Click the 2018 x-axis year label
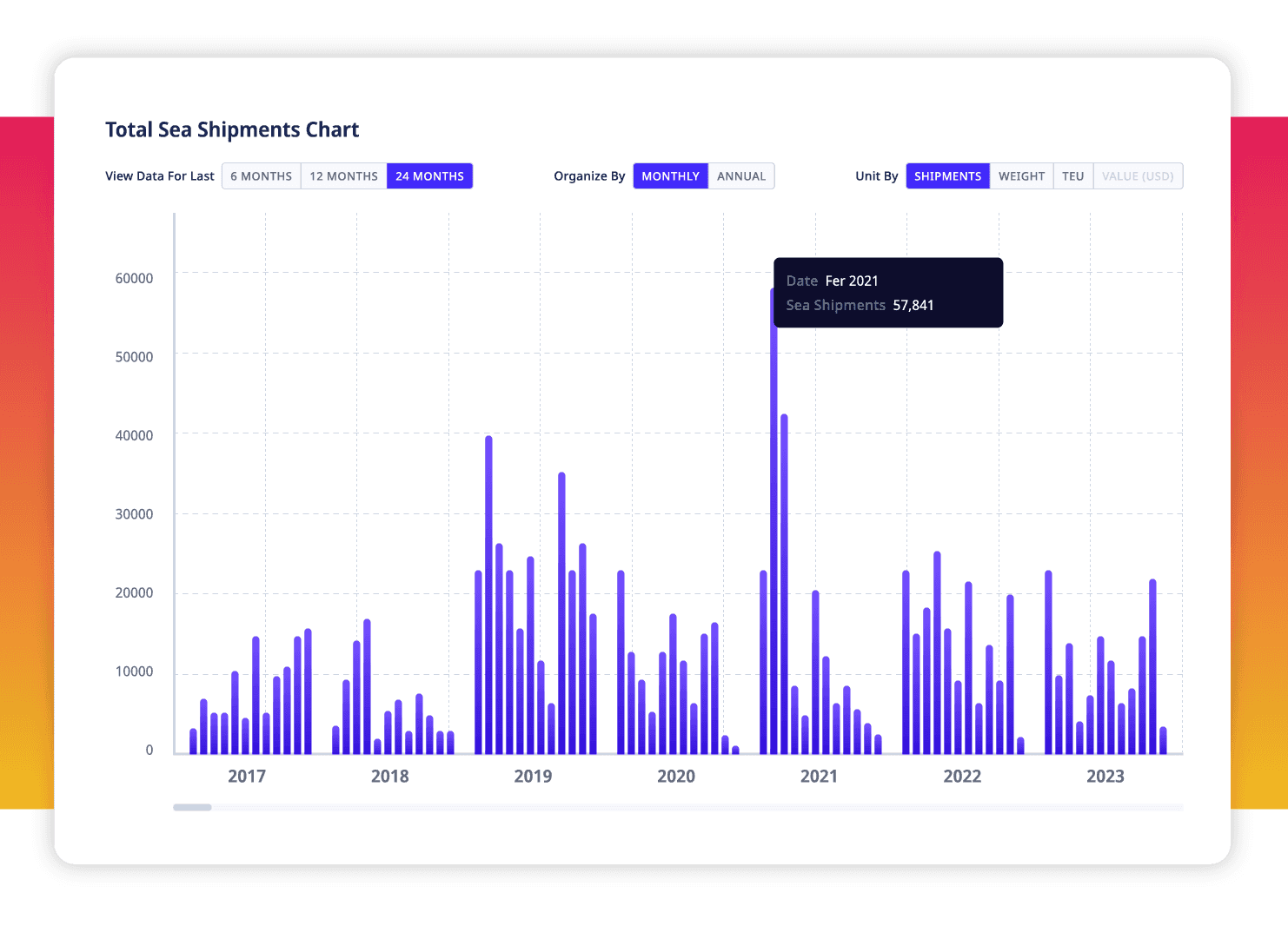The width and height of the screenshot is (1288, 926). 390,776
